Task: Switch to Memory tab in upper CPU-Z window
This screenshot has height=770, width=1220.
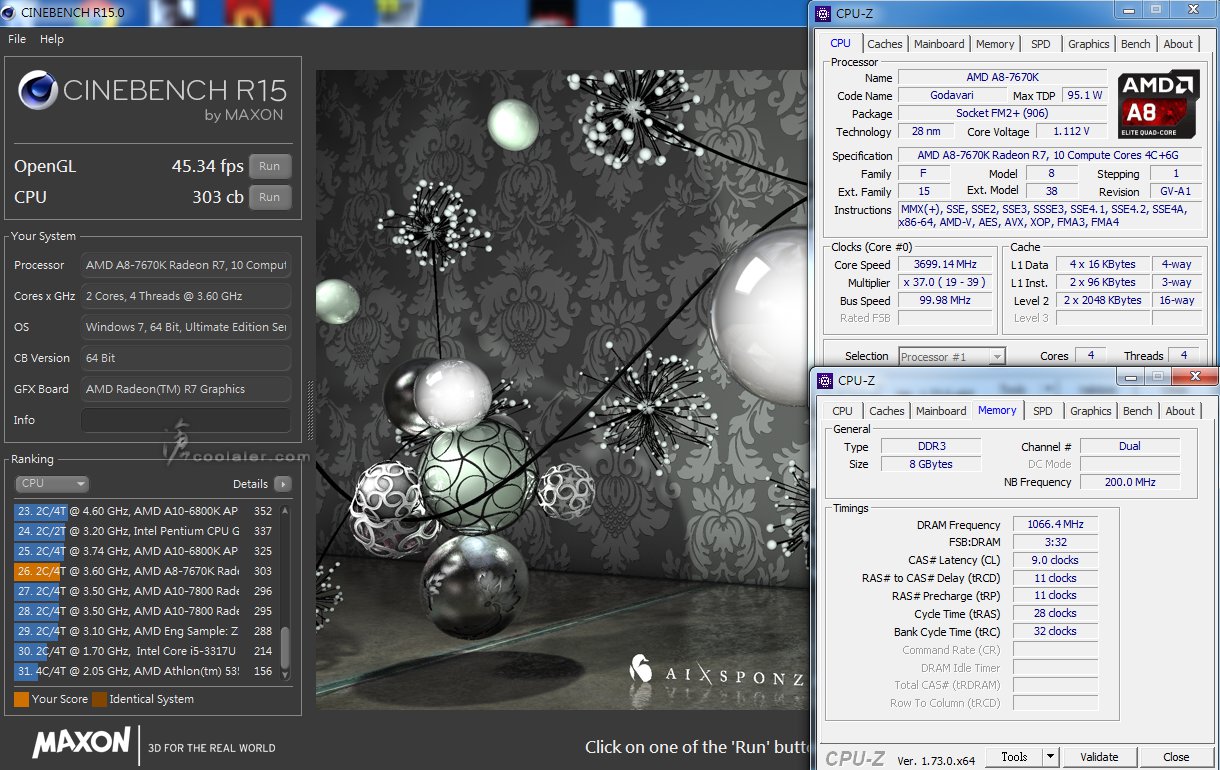Action: point(995,44)
